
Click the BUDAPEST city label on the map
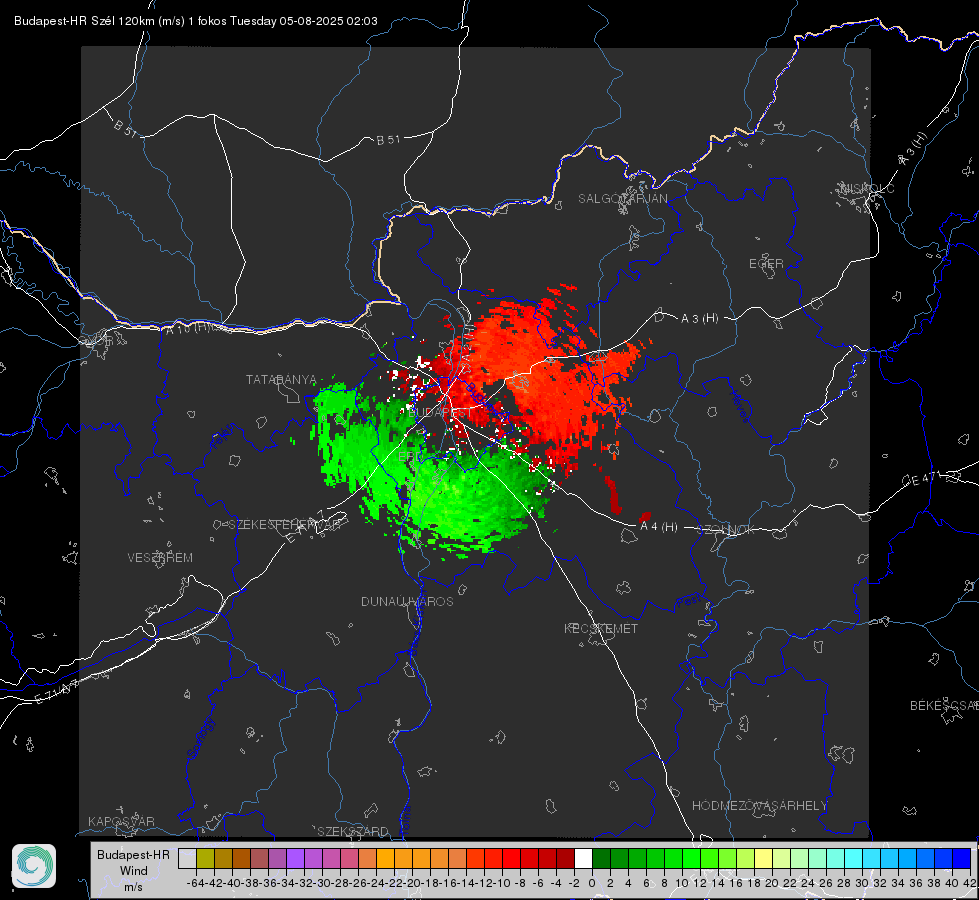[440, 413]
